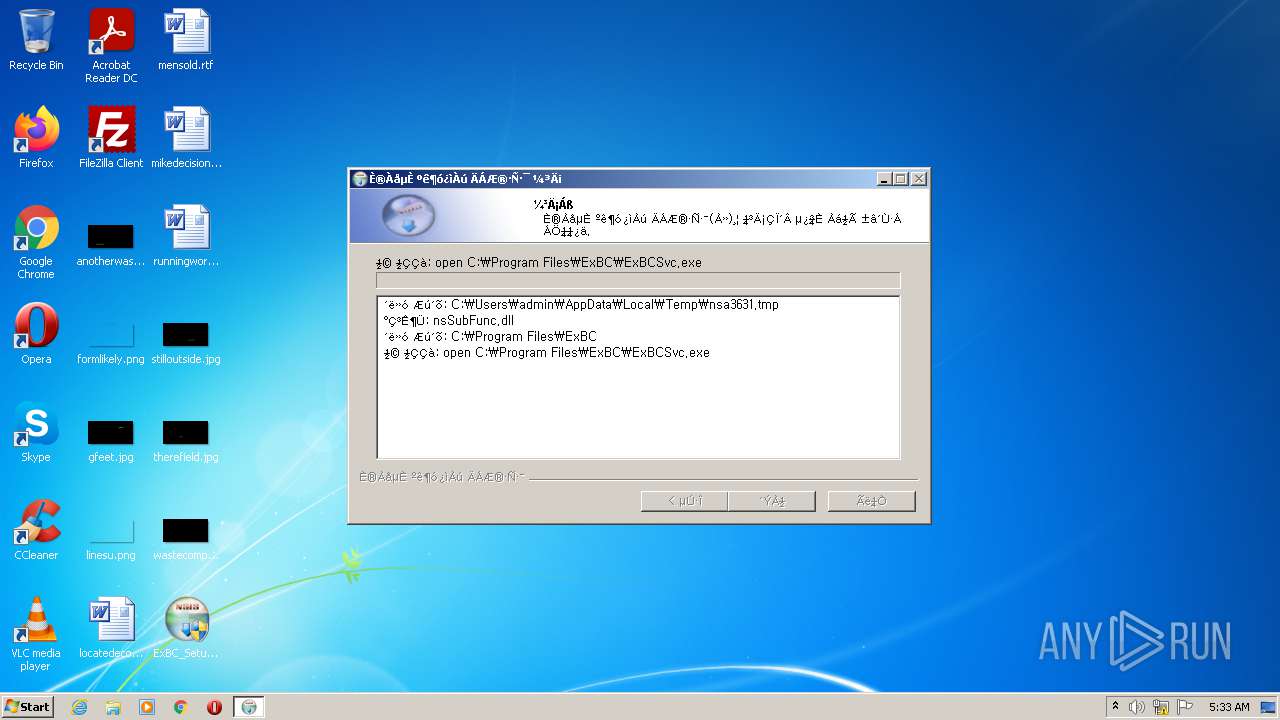Open the volume speaker tray icon
The width and height of the screenshot is (1280, 720).
1137,707
